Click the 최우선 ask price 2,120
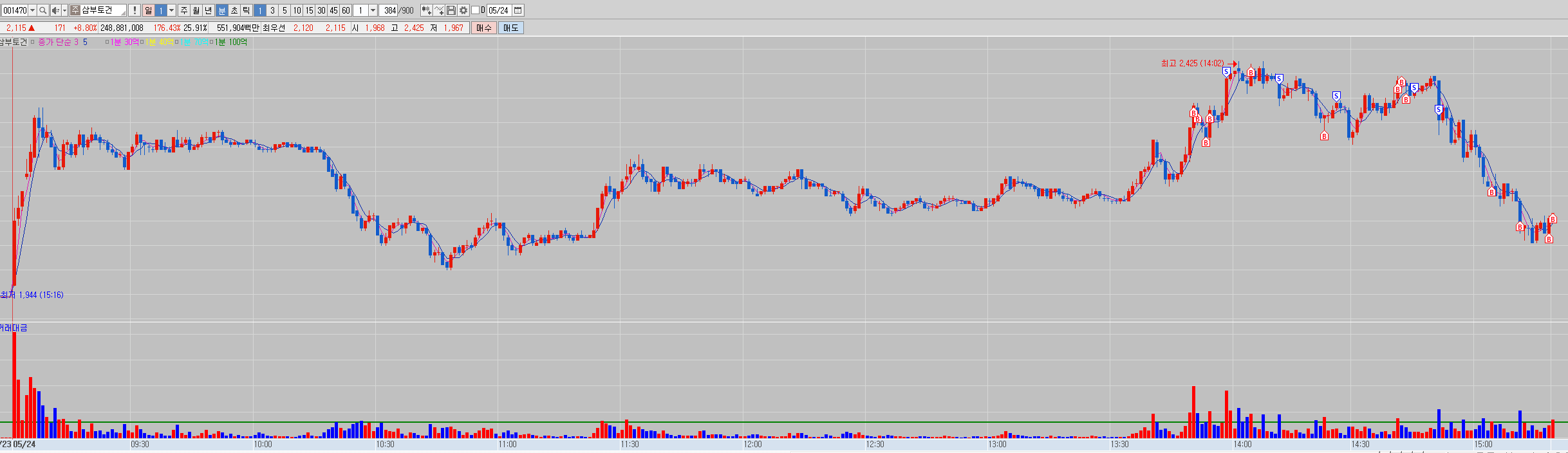 click(x=303, y=28)
